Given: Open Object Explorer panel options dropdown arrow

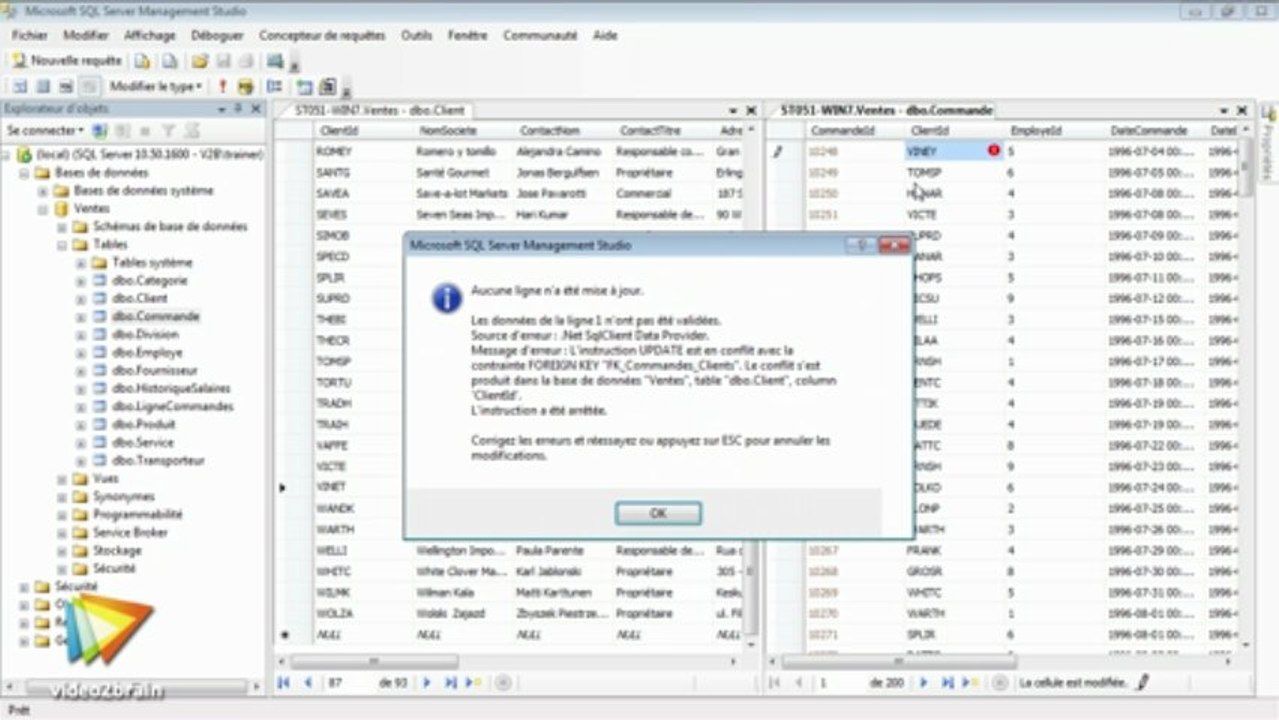Looking at the screenshot, I should click(221, 109).
